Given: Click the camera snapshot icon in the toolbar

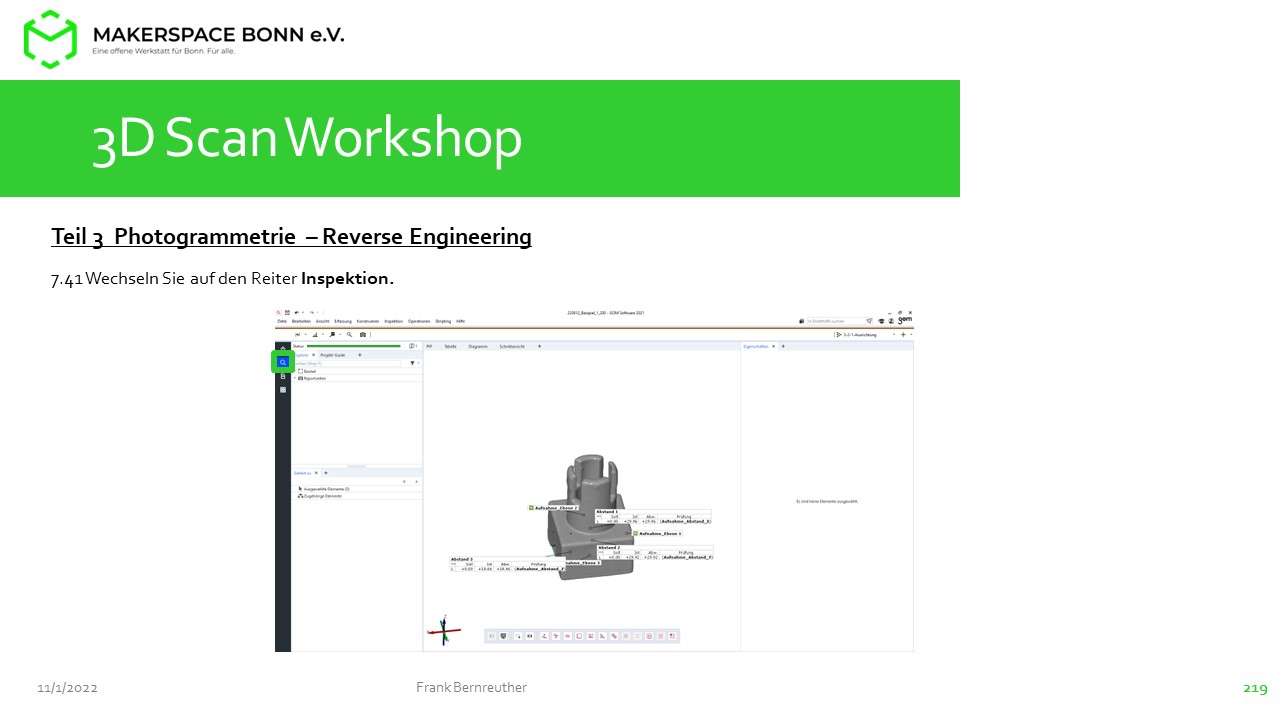Looking at the screenshot, I should coord(362,335).
